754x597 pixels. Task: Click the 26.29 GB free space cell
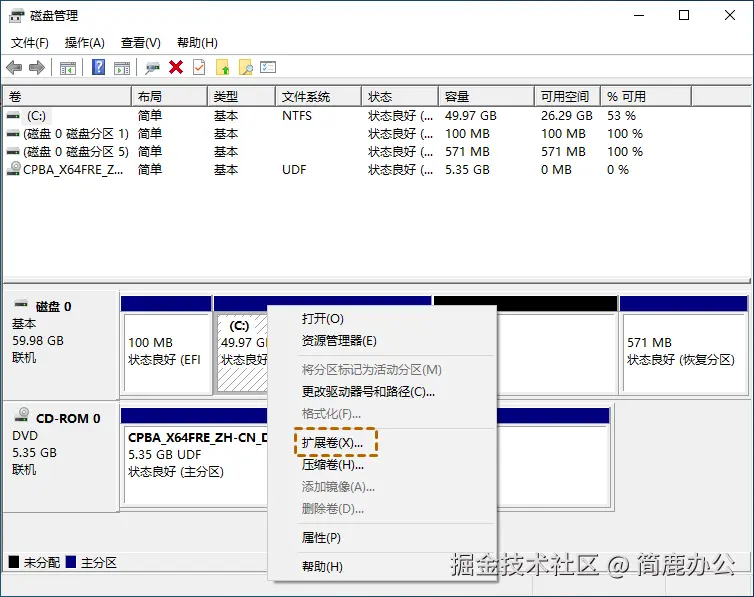pyautogui.click(x=566, y=116)
